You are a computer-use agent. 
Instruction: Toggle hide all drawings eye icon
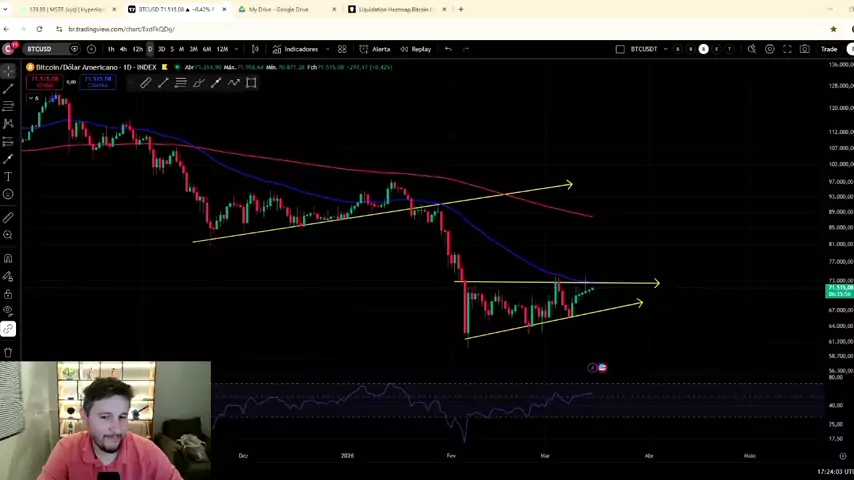(x=8, y=311)
